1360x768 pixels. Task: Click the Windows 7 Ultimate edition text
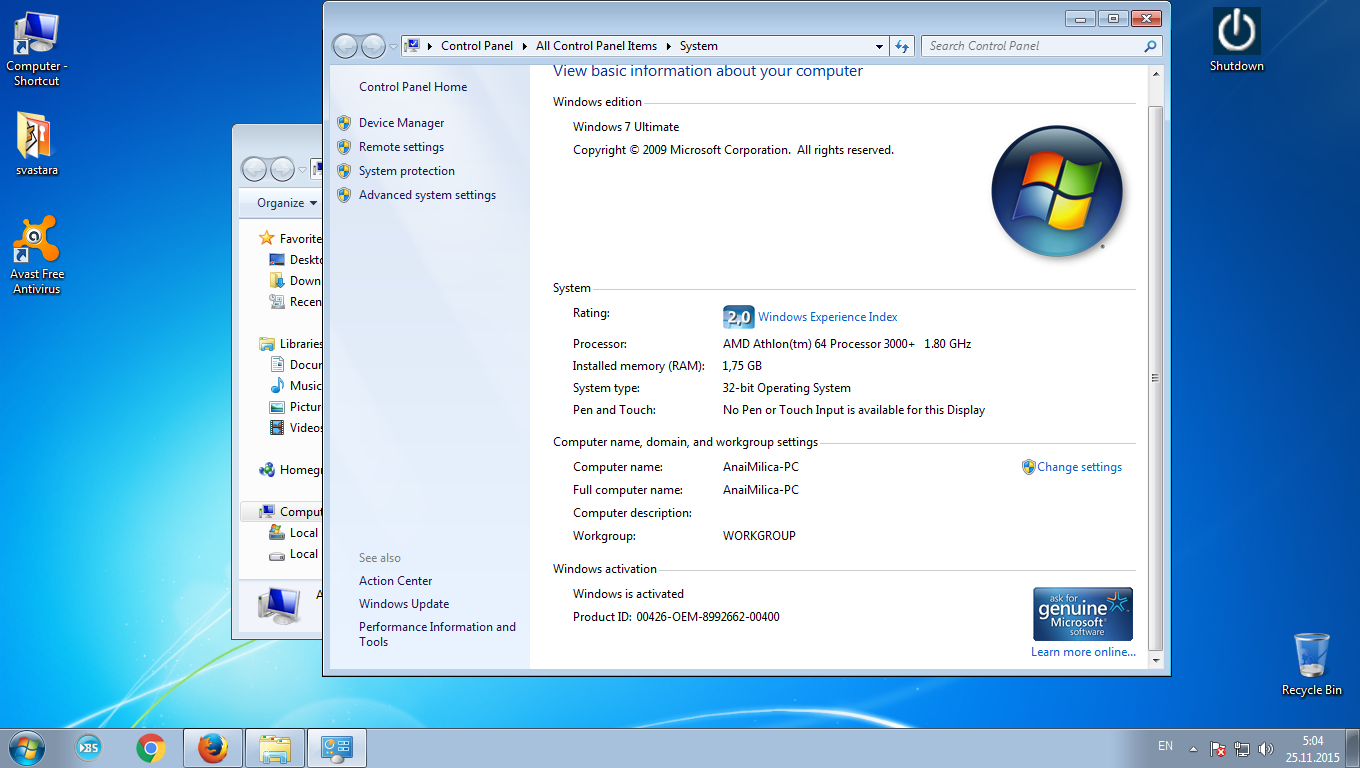(626, 127)
